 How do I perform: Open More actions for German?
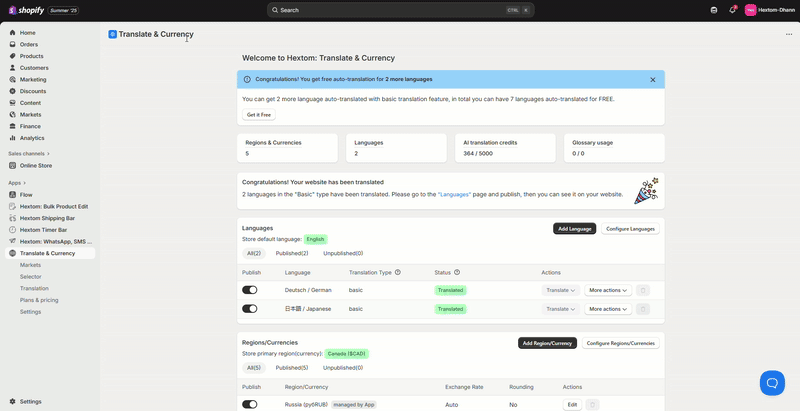pos(608,290)
